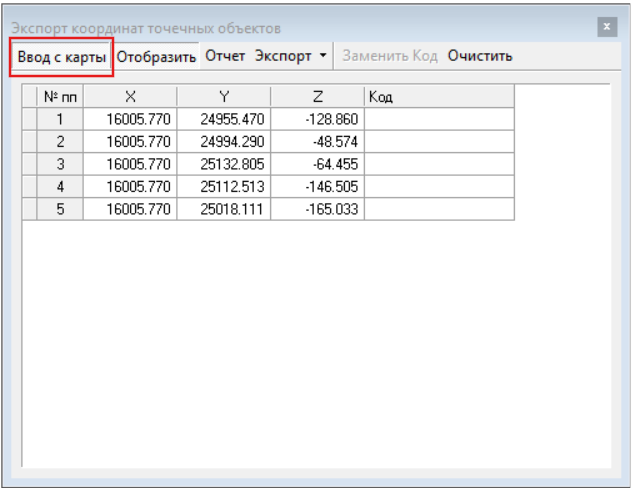
Task: Click the Код cell in row 5
Action: 439,208
